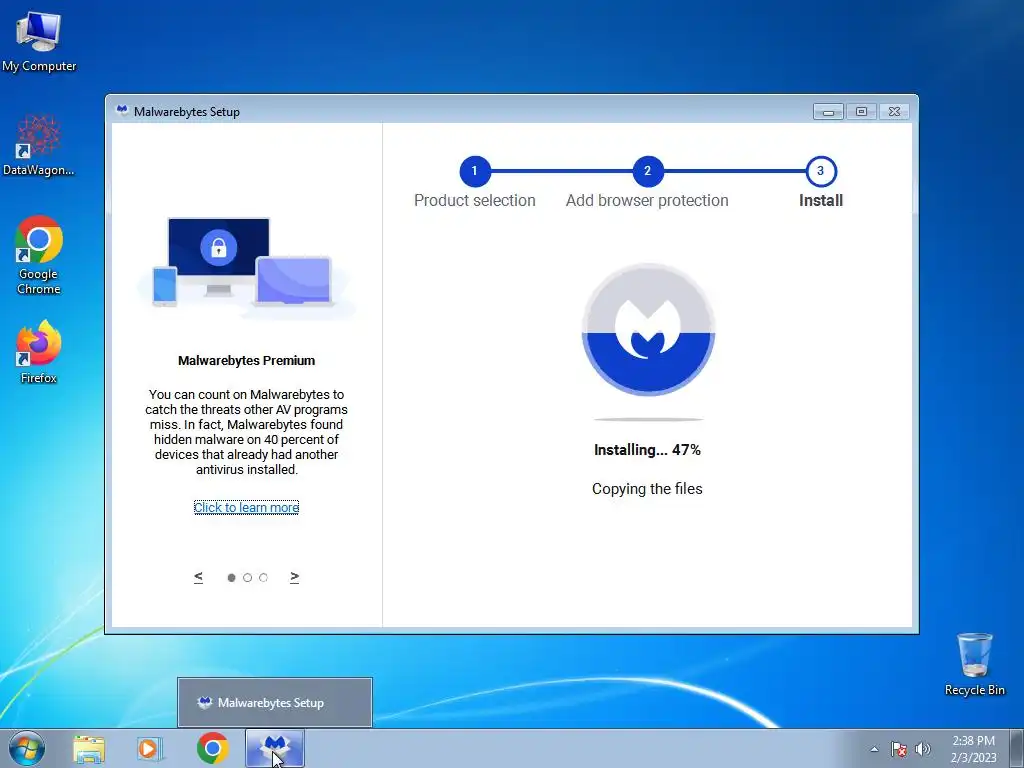Click step 2 Add browser protection circle
1024x768 pixels.
[x=648, y=171]
